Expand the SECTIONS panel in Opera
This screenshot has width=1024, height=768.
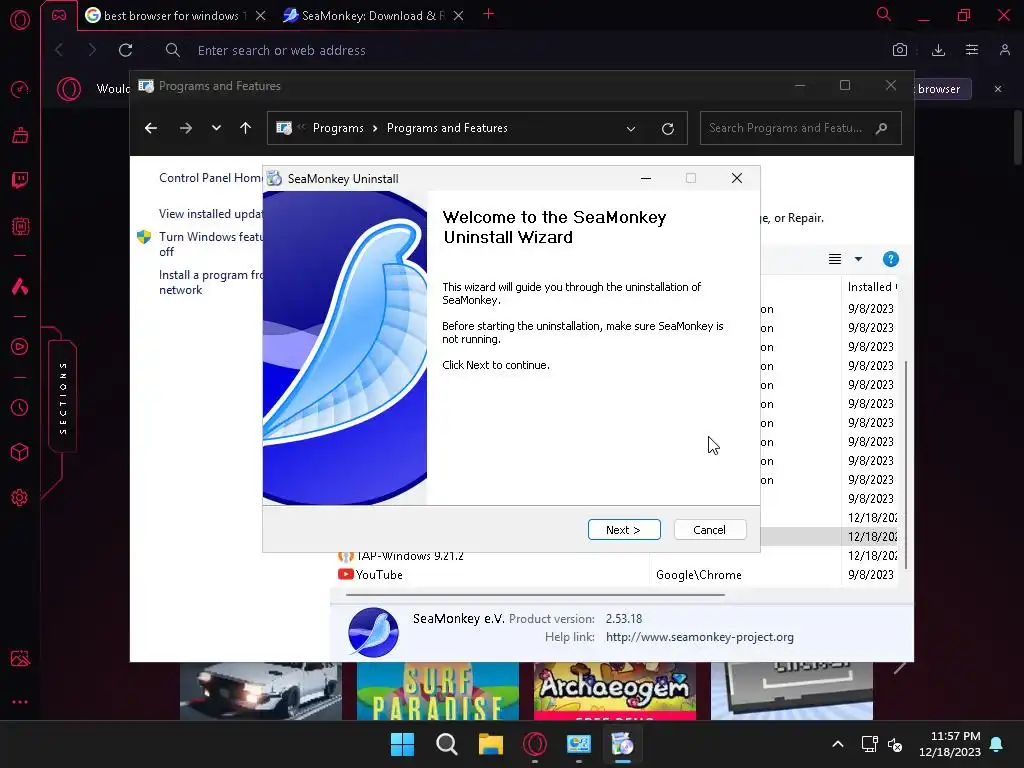[x=63, y=398]
